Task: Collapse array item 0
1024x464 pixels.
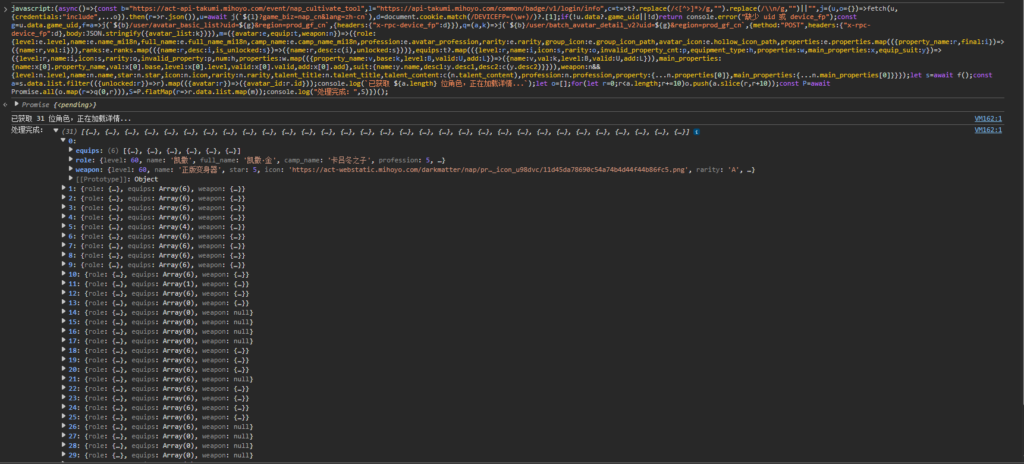Action: pyautogui.click(x=63, y=141)
